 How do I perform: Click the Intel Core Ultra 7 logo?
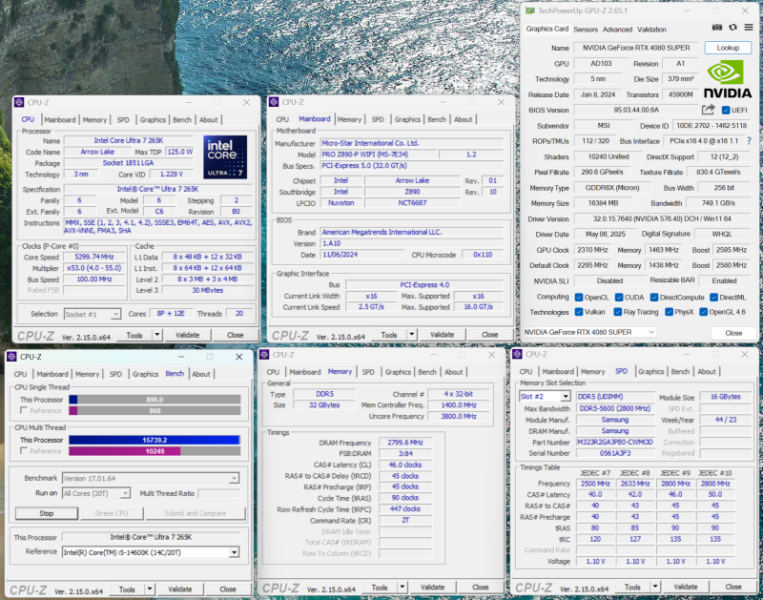click(x=225, y=157)
